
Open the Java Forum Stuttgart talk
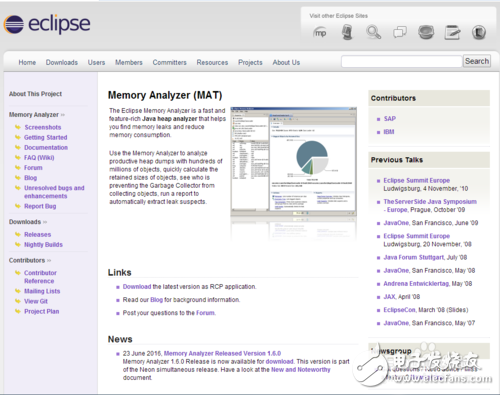tap(414, 257)
